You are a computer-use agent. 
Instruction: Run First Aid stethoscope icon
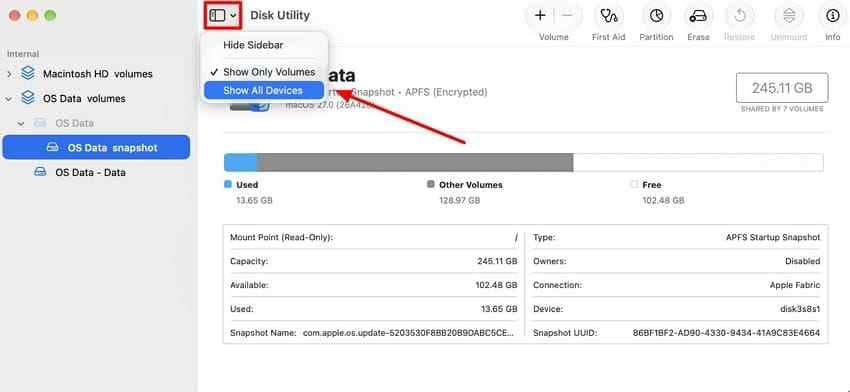click(609, 16)
